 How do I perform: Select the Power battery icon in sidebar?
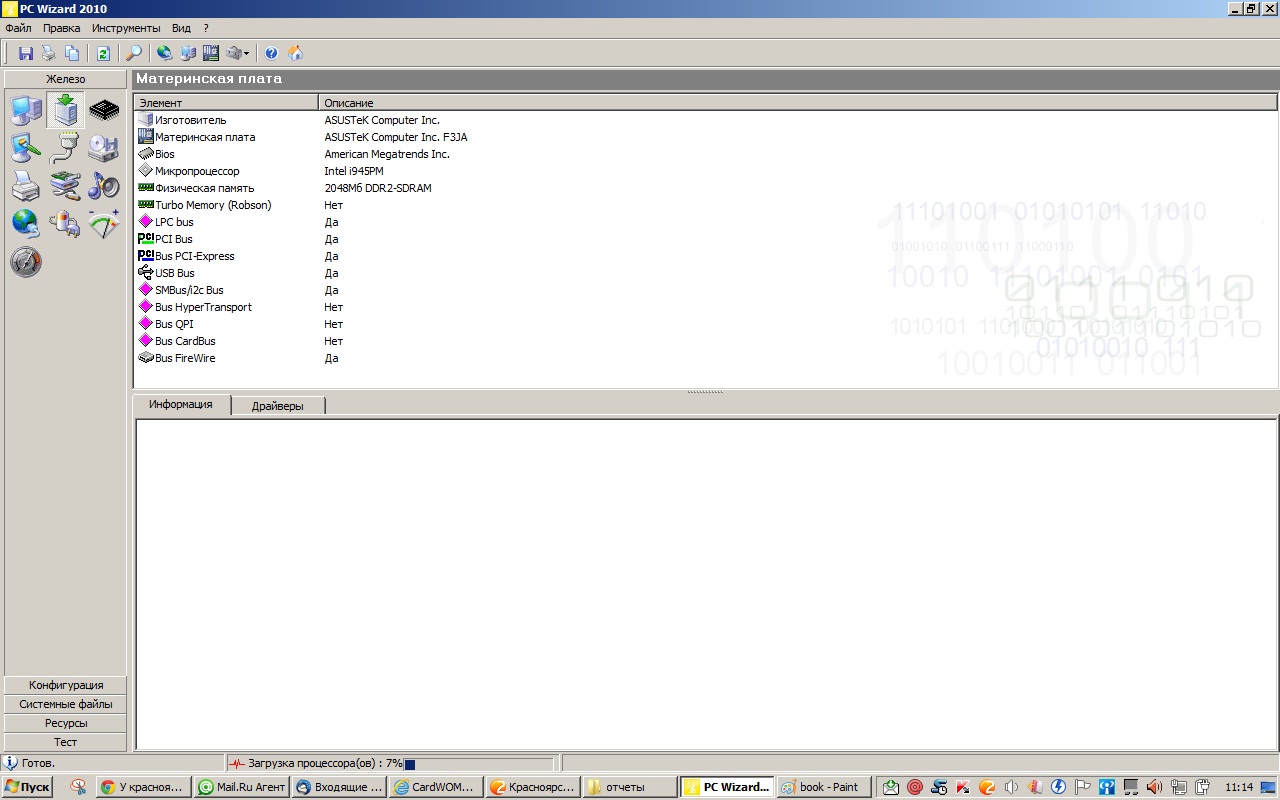[x=65, y=224]
